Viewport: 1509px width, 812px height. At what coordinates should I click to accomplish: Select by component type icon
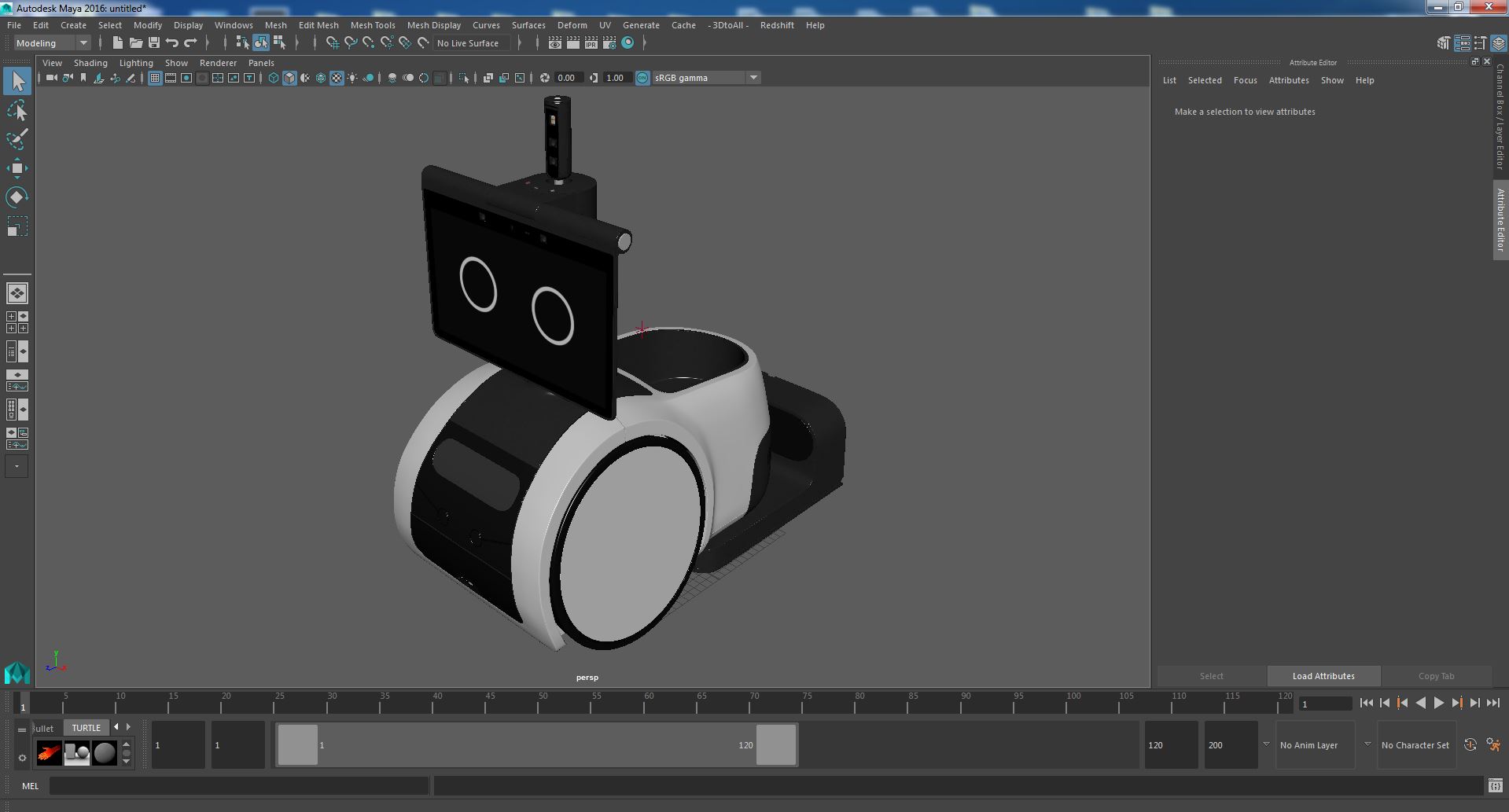pos(279,43)
